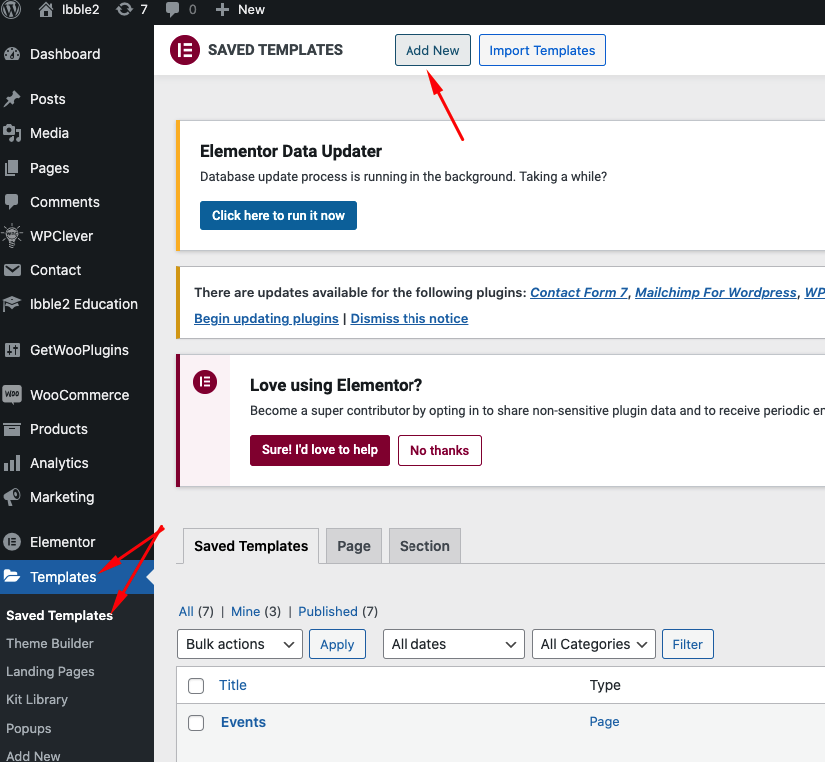Screen dimensions: 825x762
Task: Click the WPClever lightbulb icon
Action: pyautogui.click(x=12, y=236)
